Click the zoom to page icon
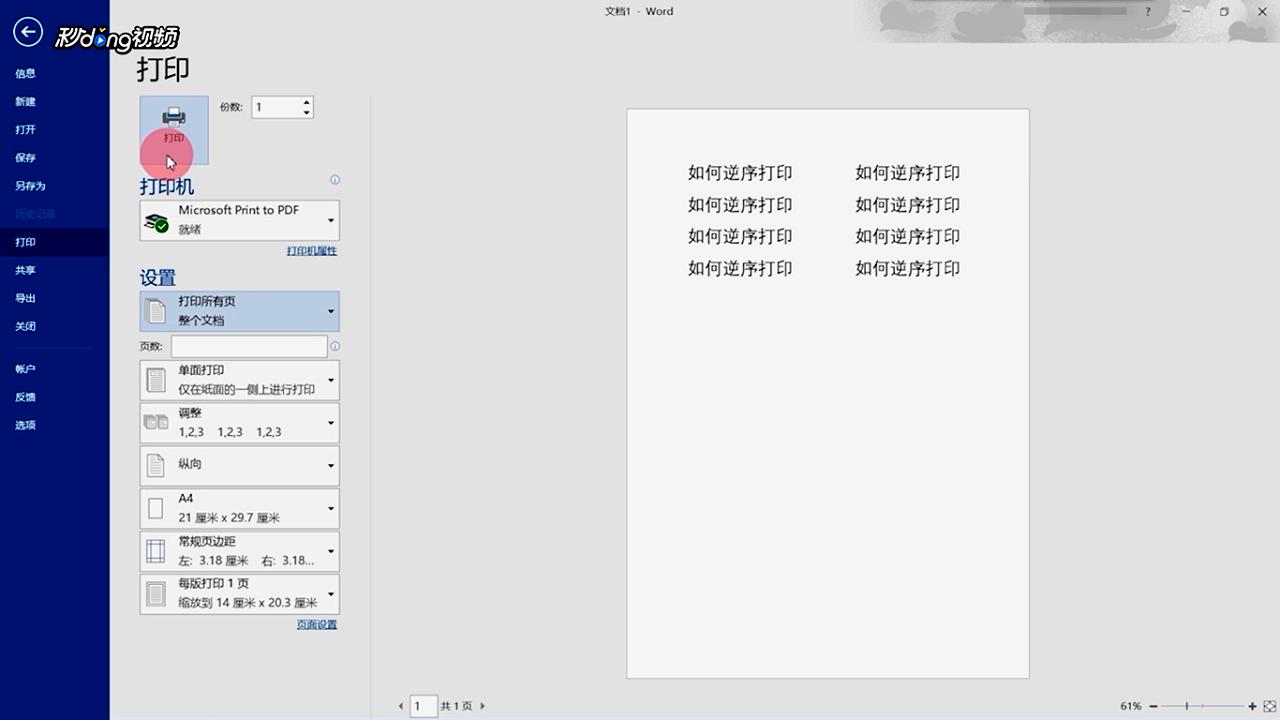 pos(1270,706)
